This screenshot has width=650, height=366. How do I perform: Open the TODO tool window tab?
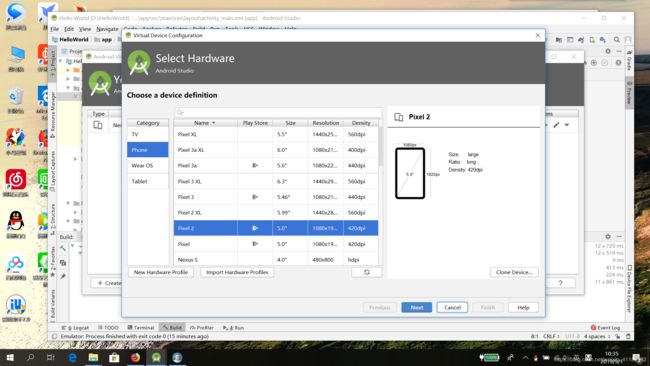click(x=108, y=327)
